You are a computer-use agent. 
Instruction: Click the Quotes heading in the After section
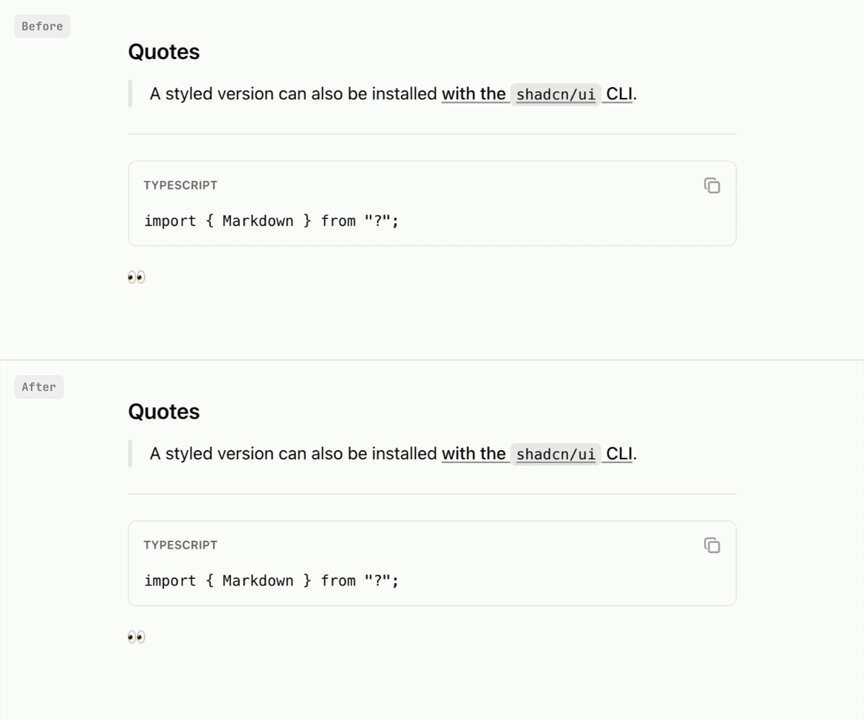coord(164,412)
